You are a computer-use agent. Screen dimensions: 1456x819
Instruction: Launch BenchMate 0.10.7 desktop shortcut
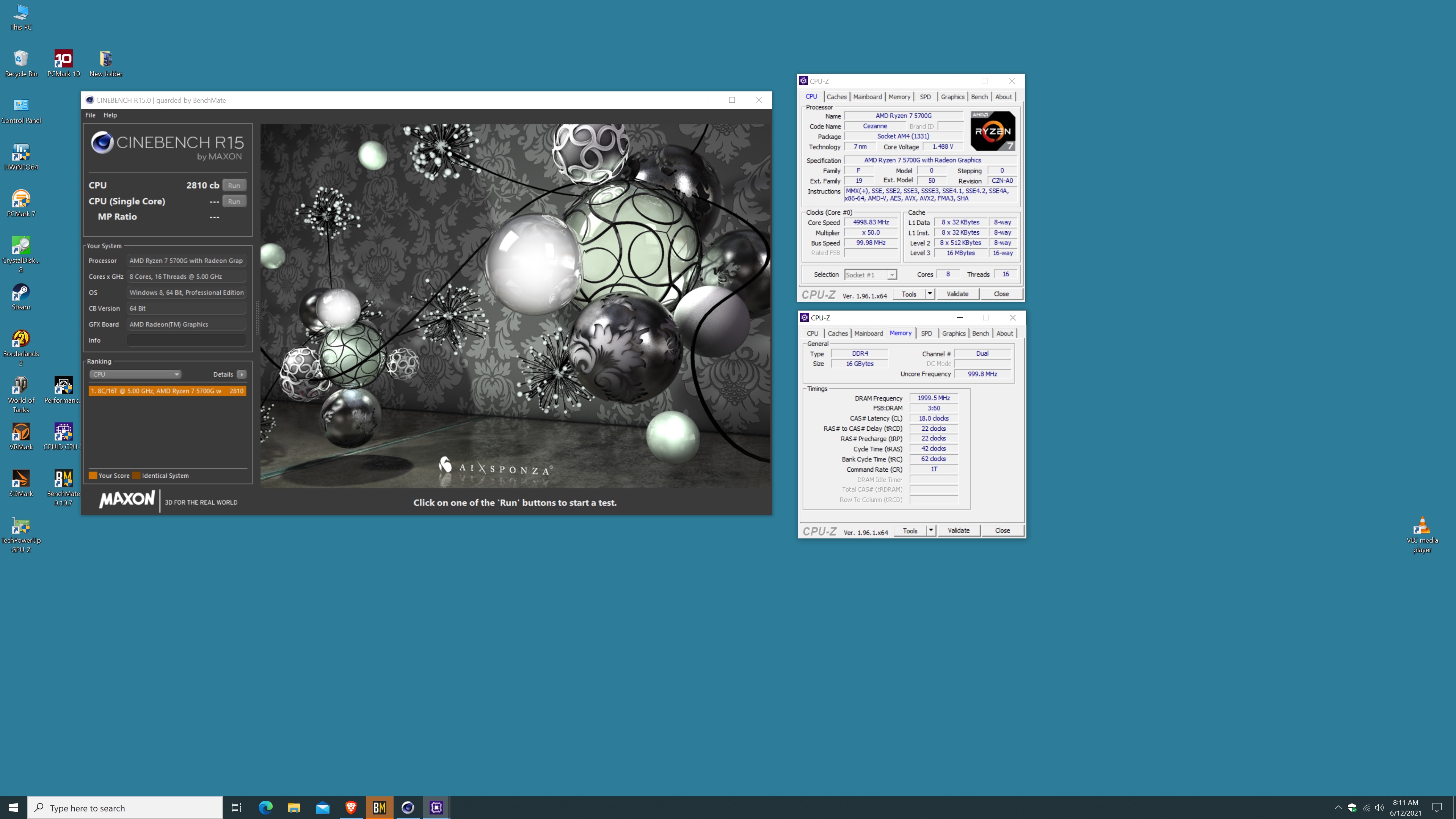click(x=63, y=488)
